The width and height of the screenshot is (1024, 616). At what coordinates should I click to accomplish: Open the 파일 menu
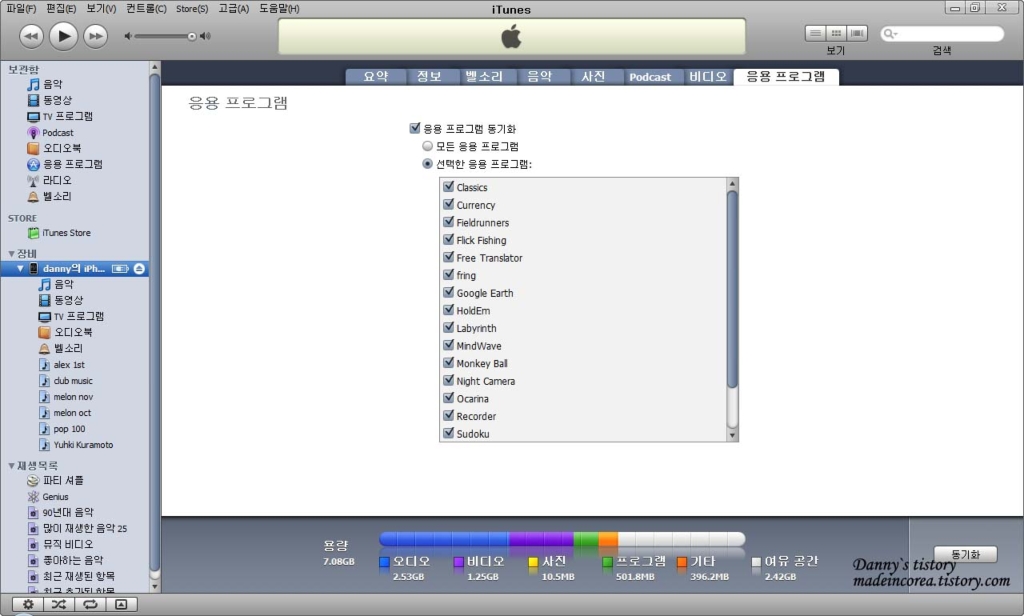click(21, 8)
